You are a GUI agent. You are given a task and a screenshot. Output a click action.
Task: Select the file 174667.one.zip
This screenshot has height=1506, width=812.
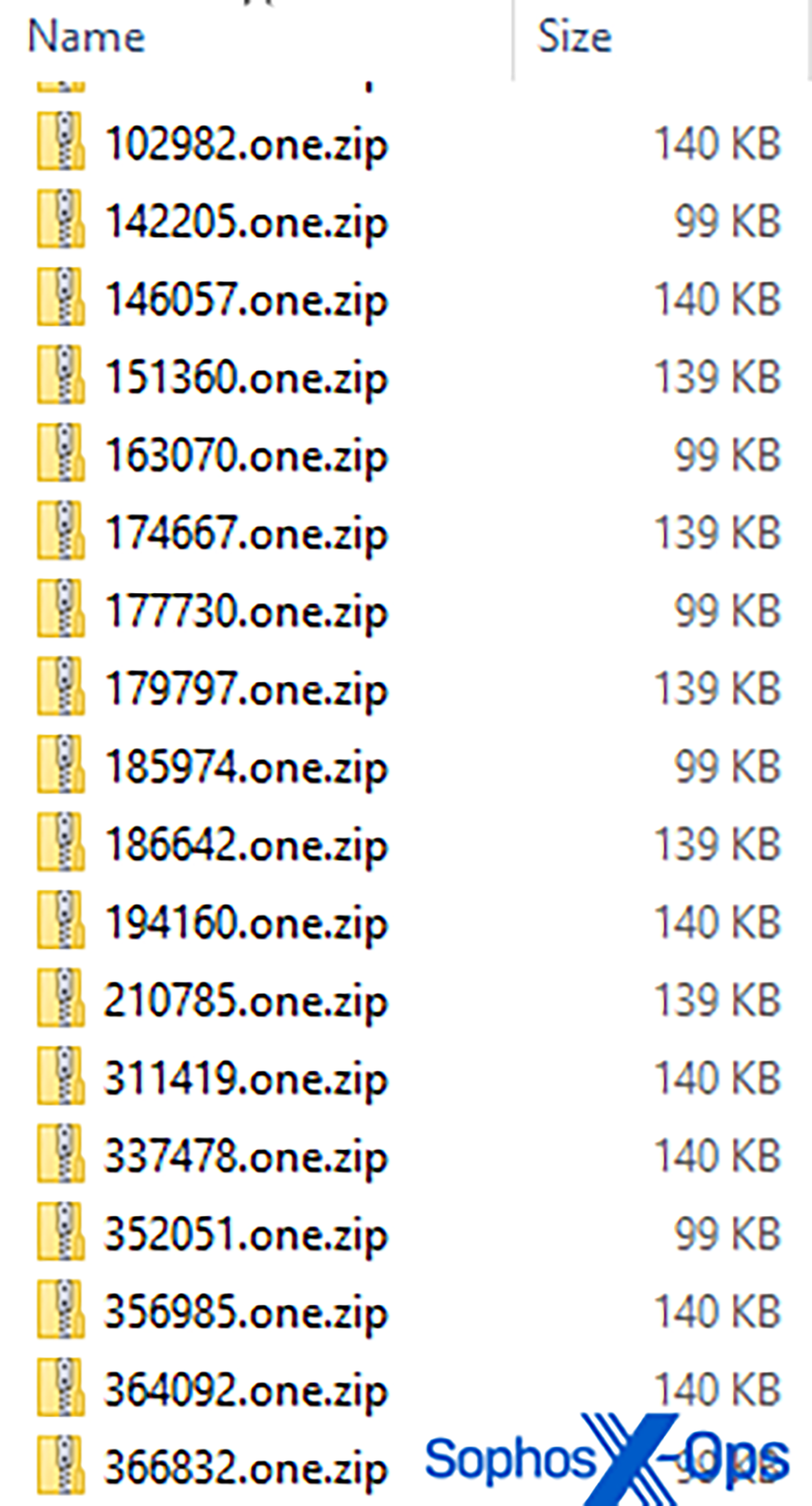[x=246, y=535]
